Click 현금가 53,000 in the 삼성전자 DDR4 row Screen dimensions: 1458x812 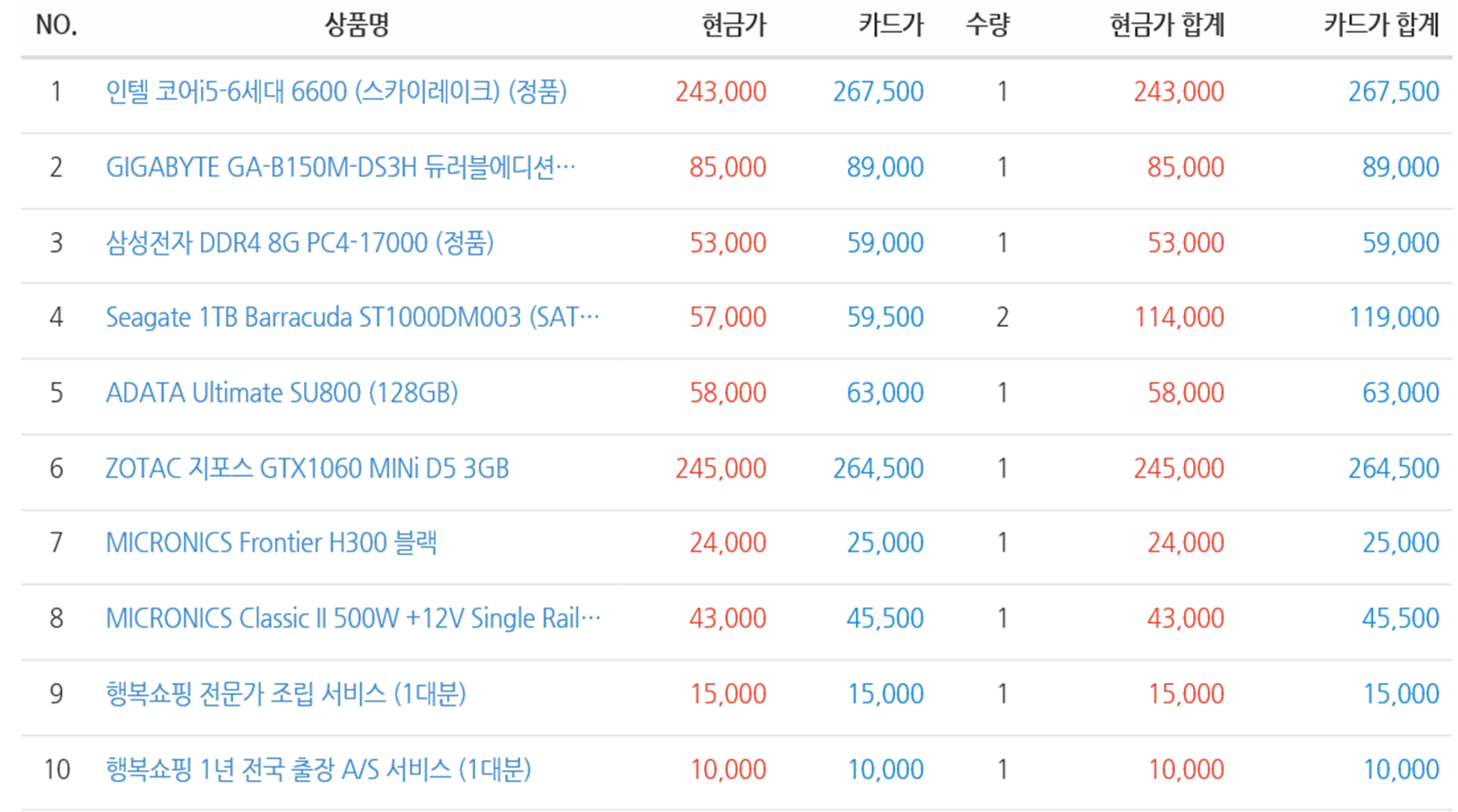[728, 243]
